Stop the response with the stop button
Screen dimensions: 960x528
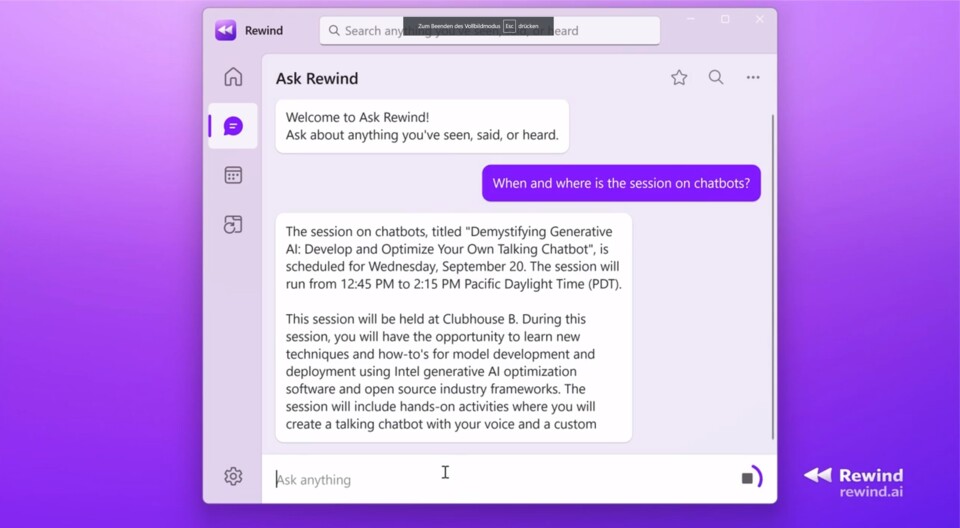[x=747, y=478]
